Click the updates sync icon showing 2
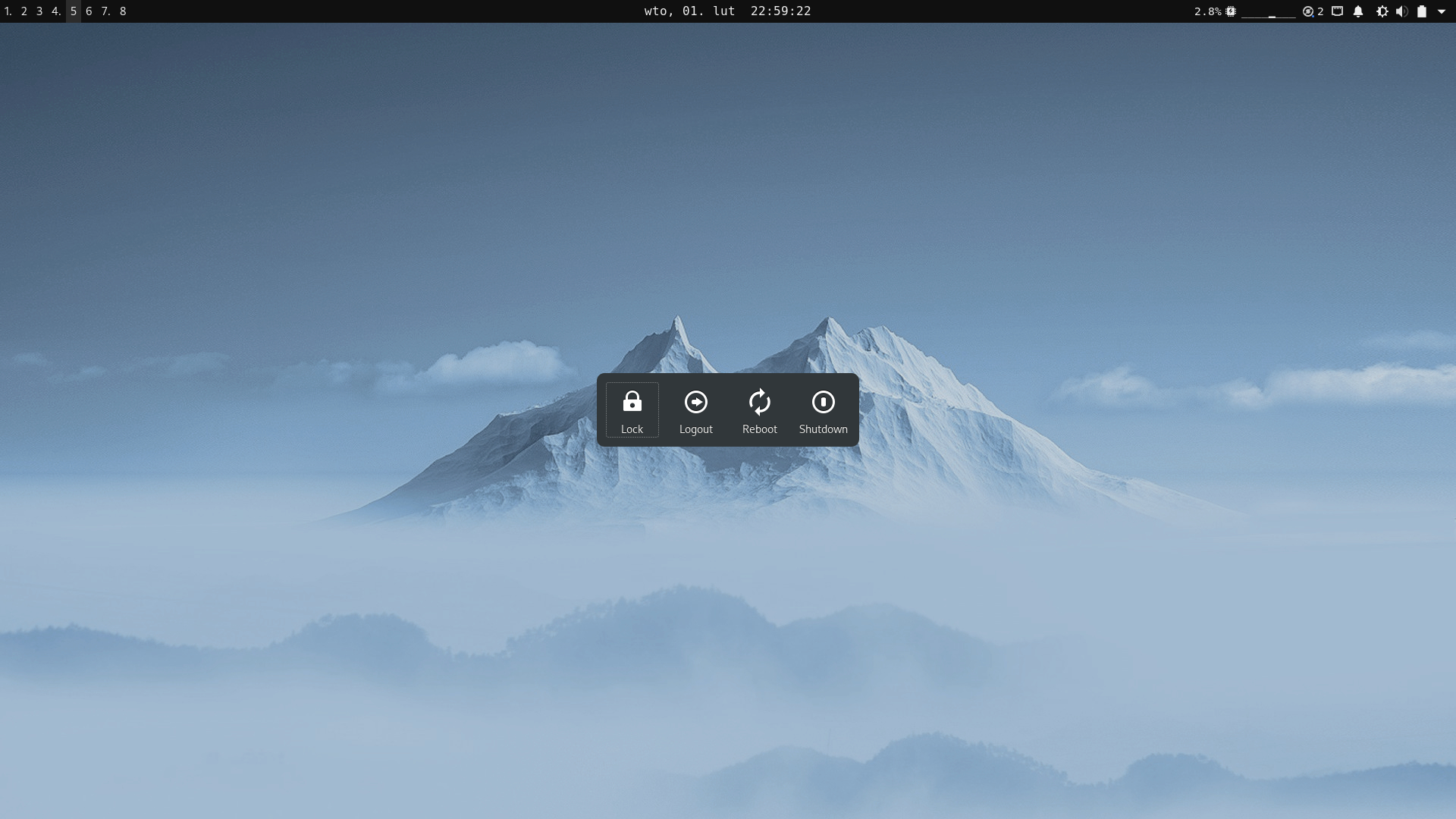The width and height of the screenshot is (1456, 819). click(1308, 11)
